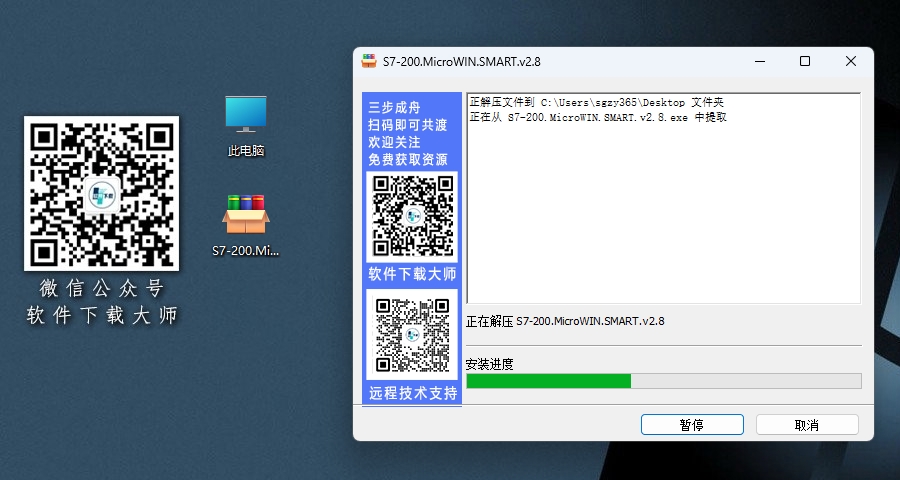
Task: Select the S7-200.Mi... archive desktop icon
Action: coord(246,225)
